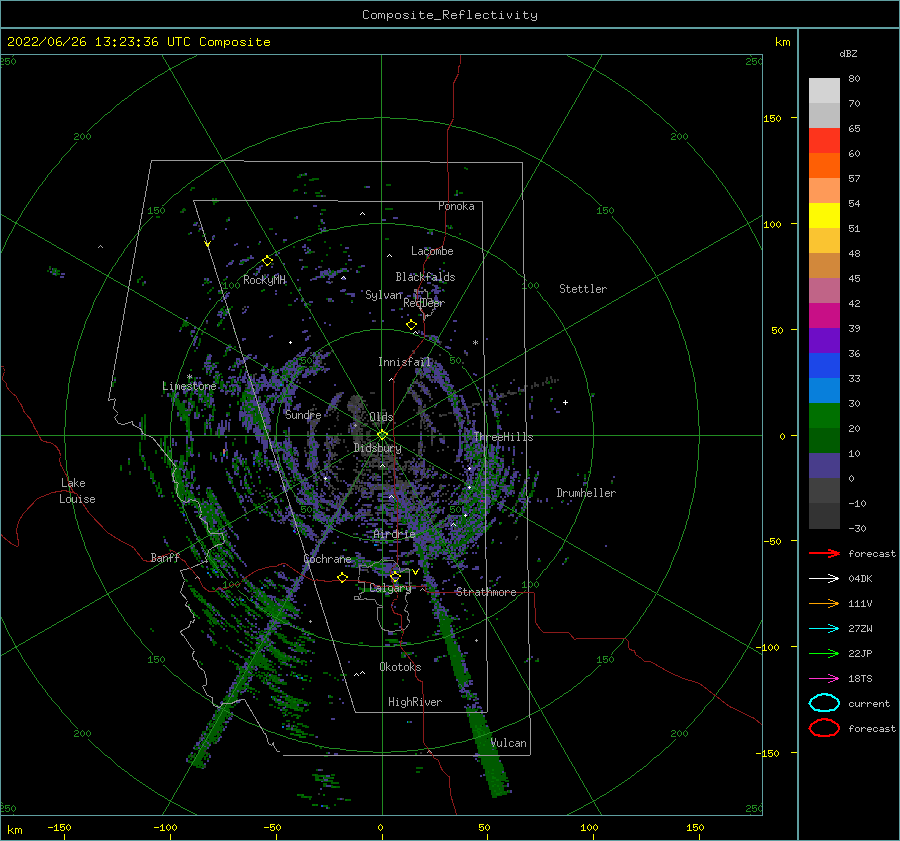Screen dimensions: 900x841
Task: Click the Drumheller label
Action: click(x=585, y=493)
